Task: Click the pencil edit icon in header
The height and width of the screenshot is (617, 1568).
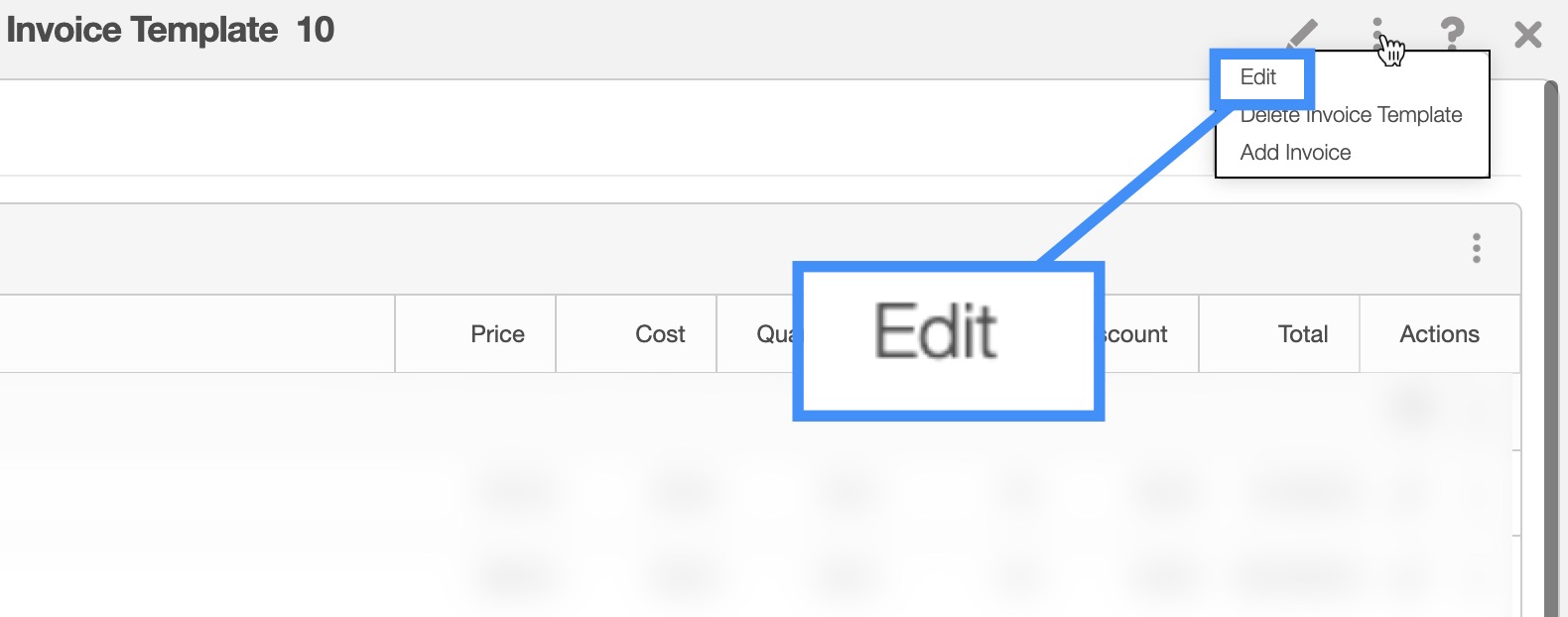Action: (x=1303, y=34)
